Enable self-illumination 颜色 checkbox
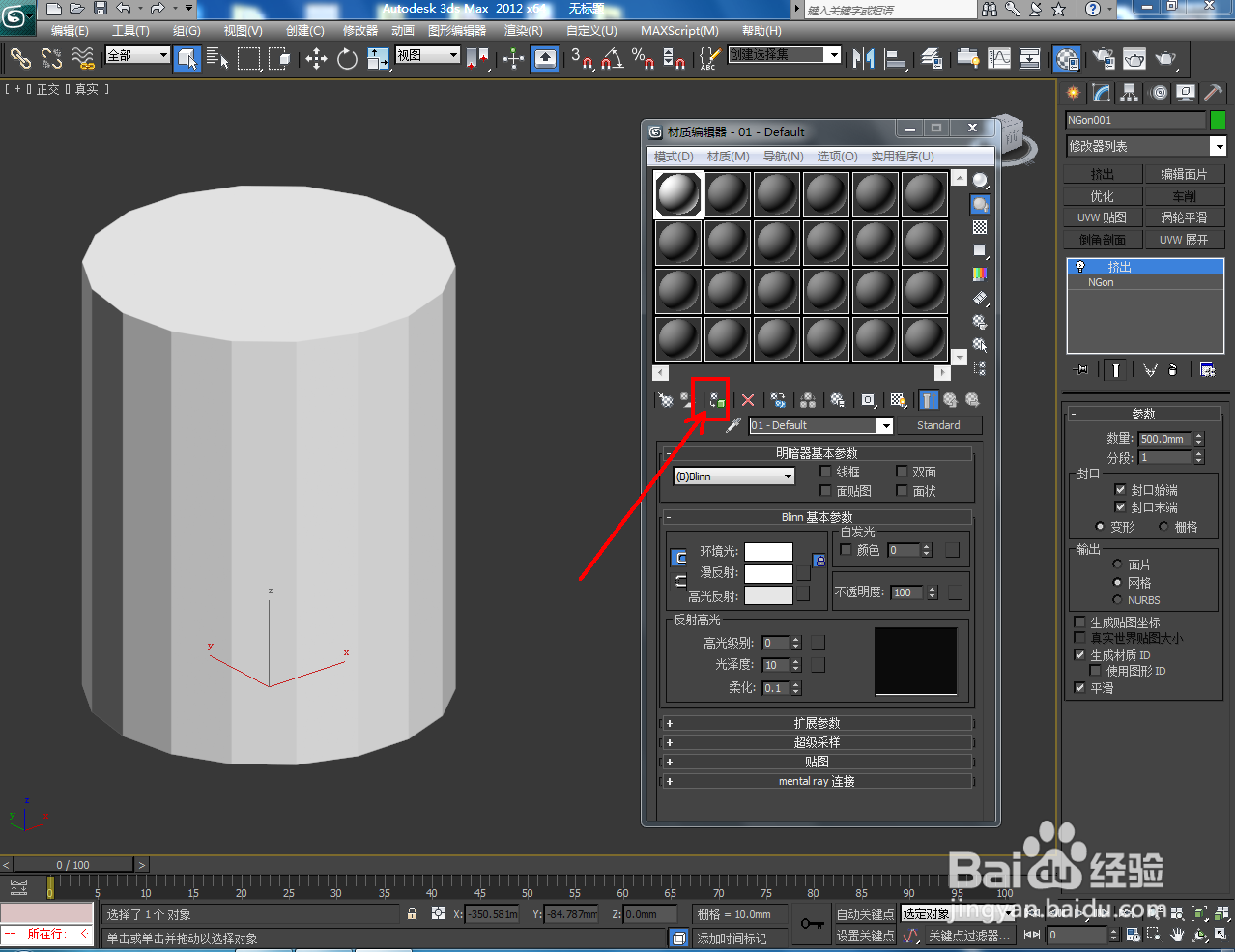Screen dimensions: 1235x952 [x=847, y=549]
